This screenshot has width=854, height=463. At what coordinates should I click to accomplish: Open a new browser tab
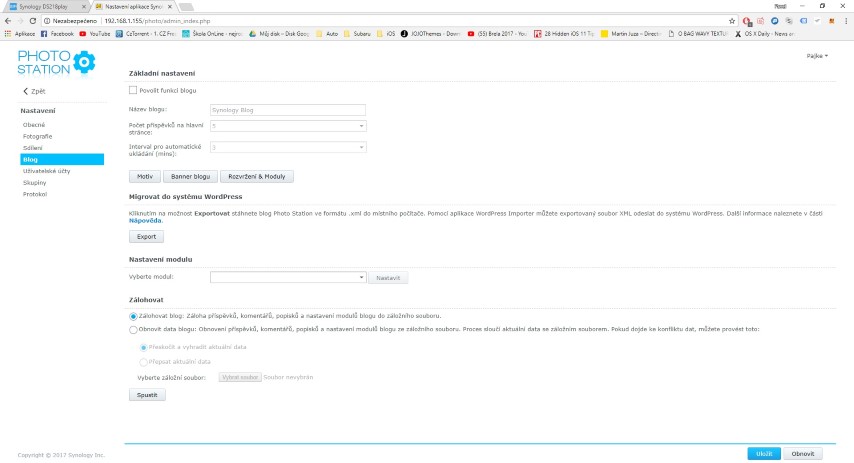tap(186, 7)
